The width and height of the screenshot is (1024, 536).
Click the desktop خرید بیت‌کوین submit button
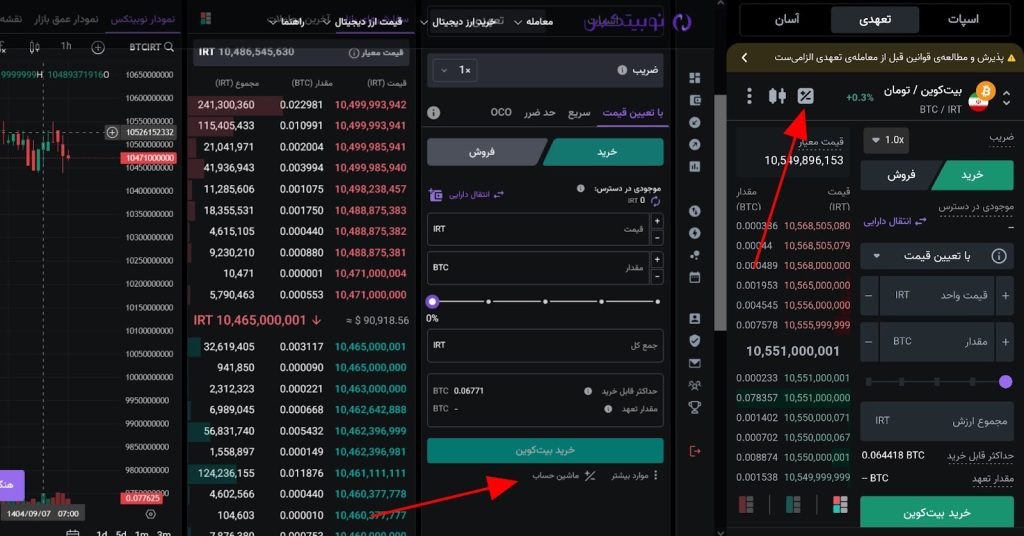pos(545,450)
